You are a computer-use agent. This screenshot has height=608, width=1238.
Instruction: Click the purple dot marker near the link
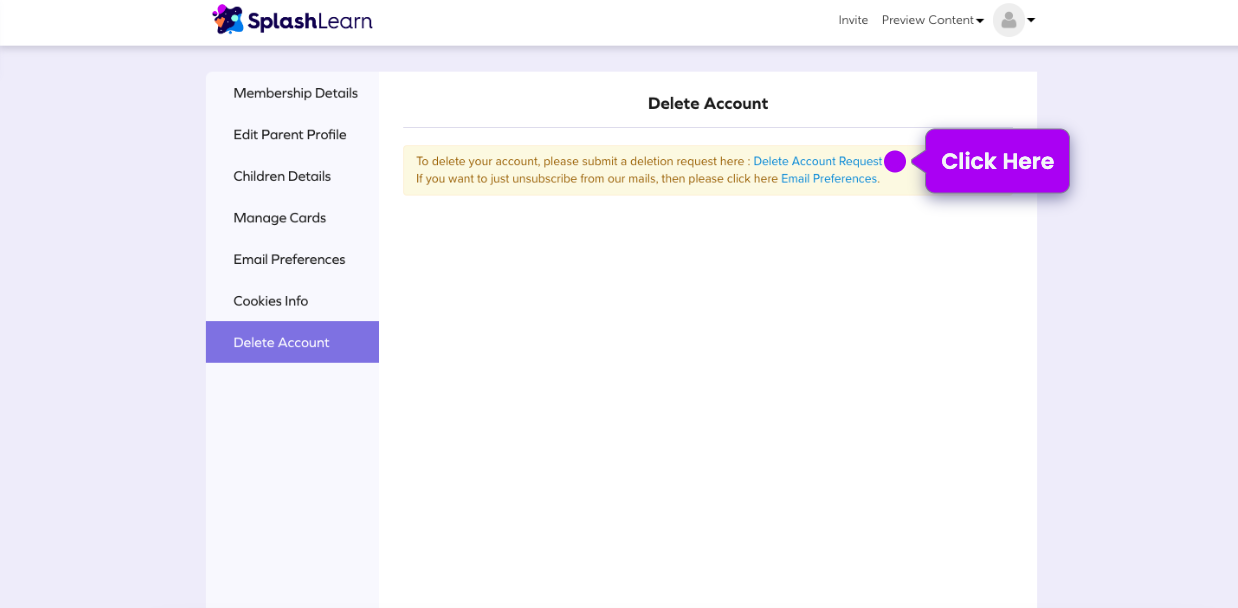894,161
